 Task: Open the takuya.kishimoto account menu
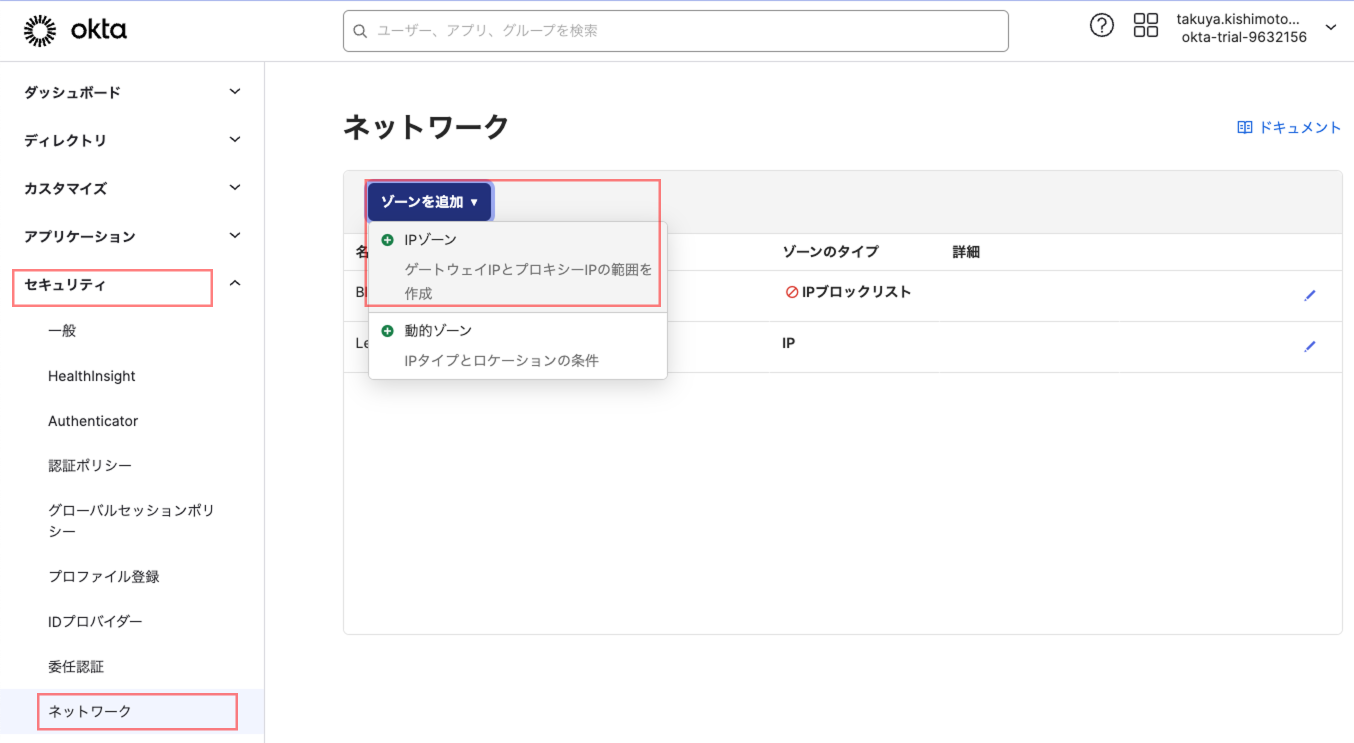click(x=1243, y=27)
